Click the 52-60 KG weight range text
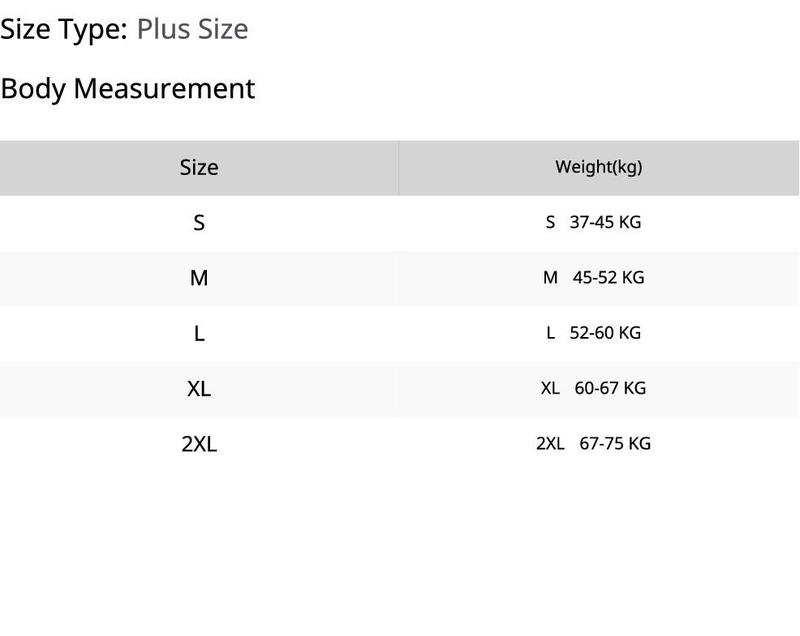 [605, 333]
